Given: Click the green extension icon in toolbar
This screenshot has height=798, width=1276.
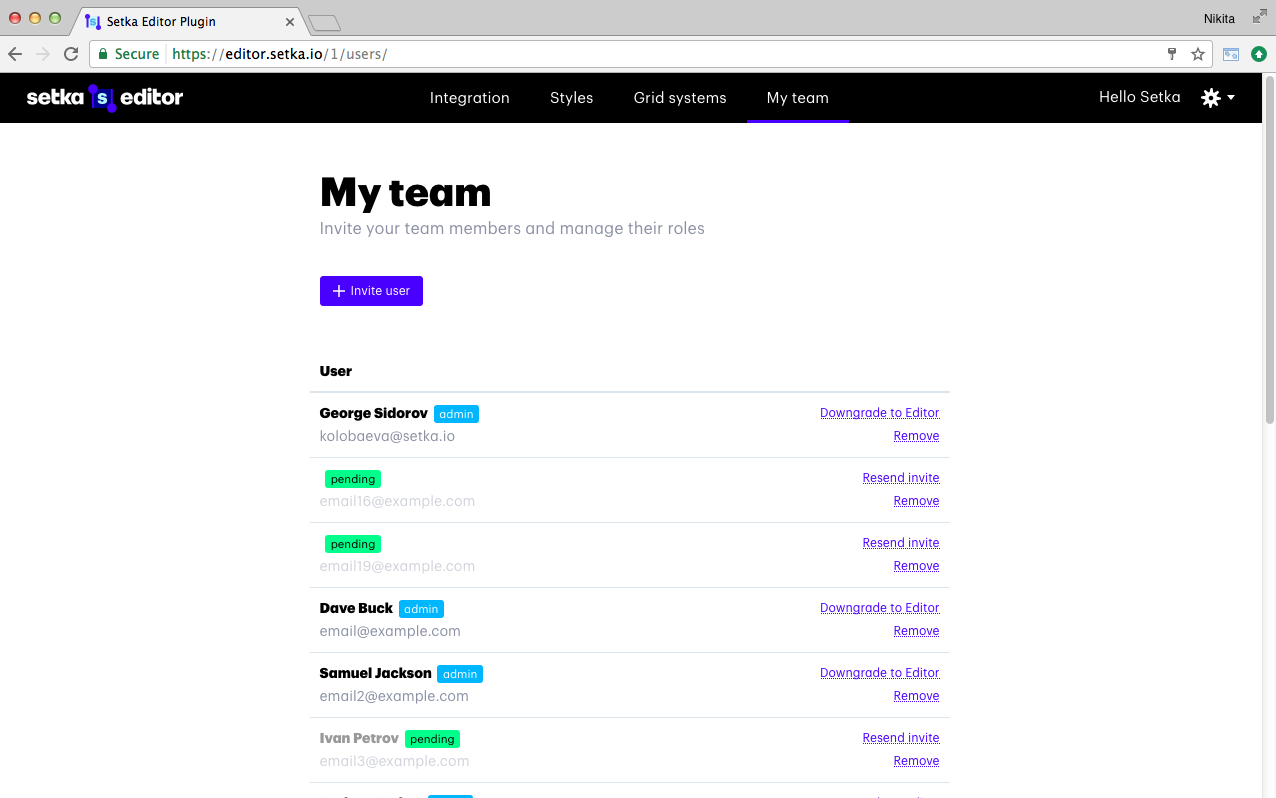Looking at the screenshot, I should coord(1259,54).
